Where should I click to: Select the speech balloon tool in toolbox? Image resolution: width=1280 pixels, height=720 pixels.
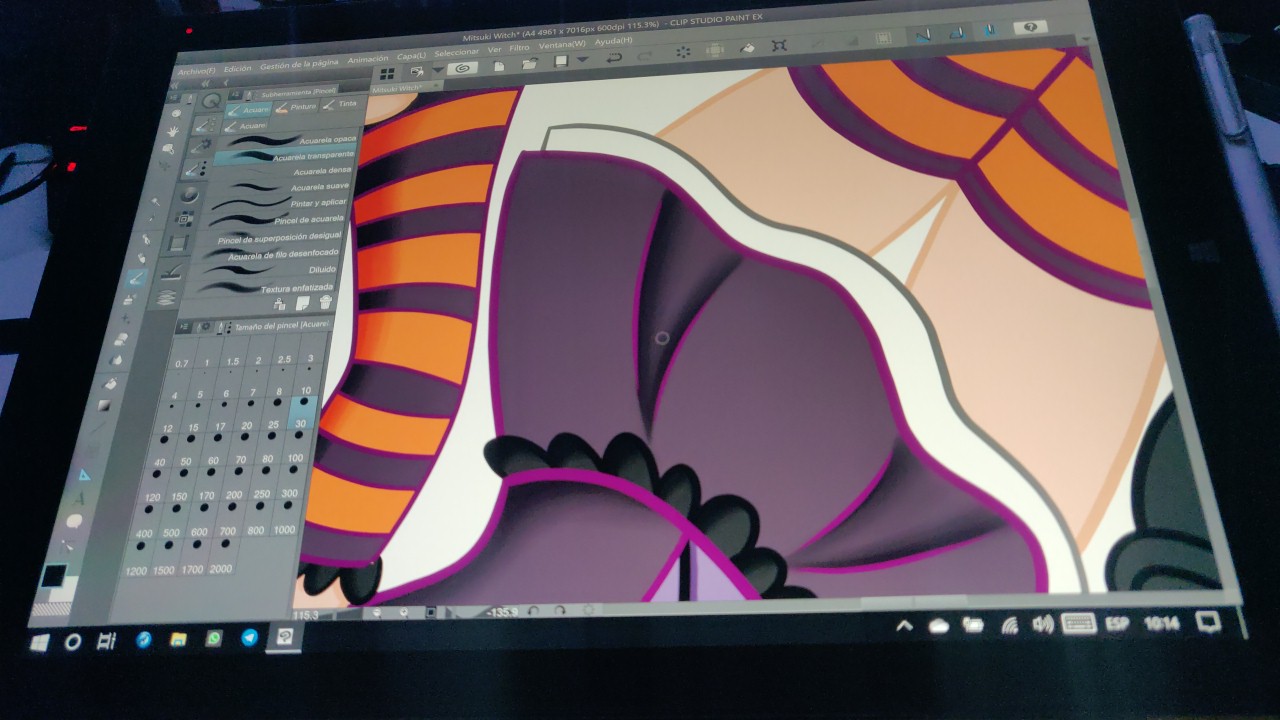[x=74, y=520]
